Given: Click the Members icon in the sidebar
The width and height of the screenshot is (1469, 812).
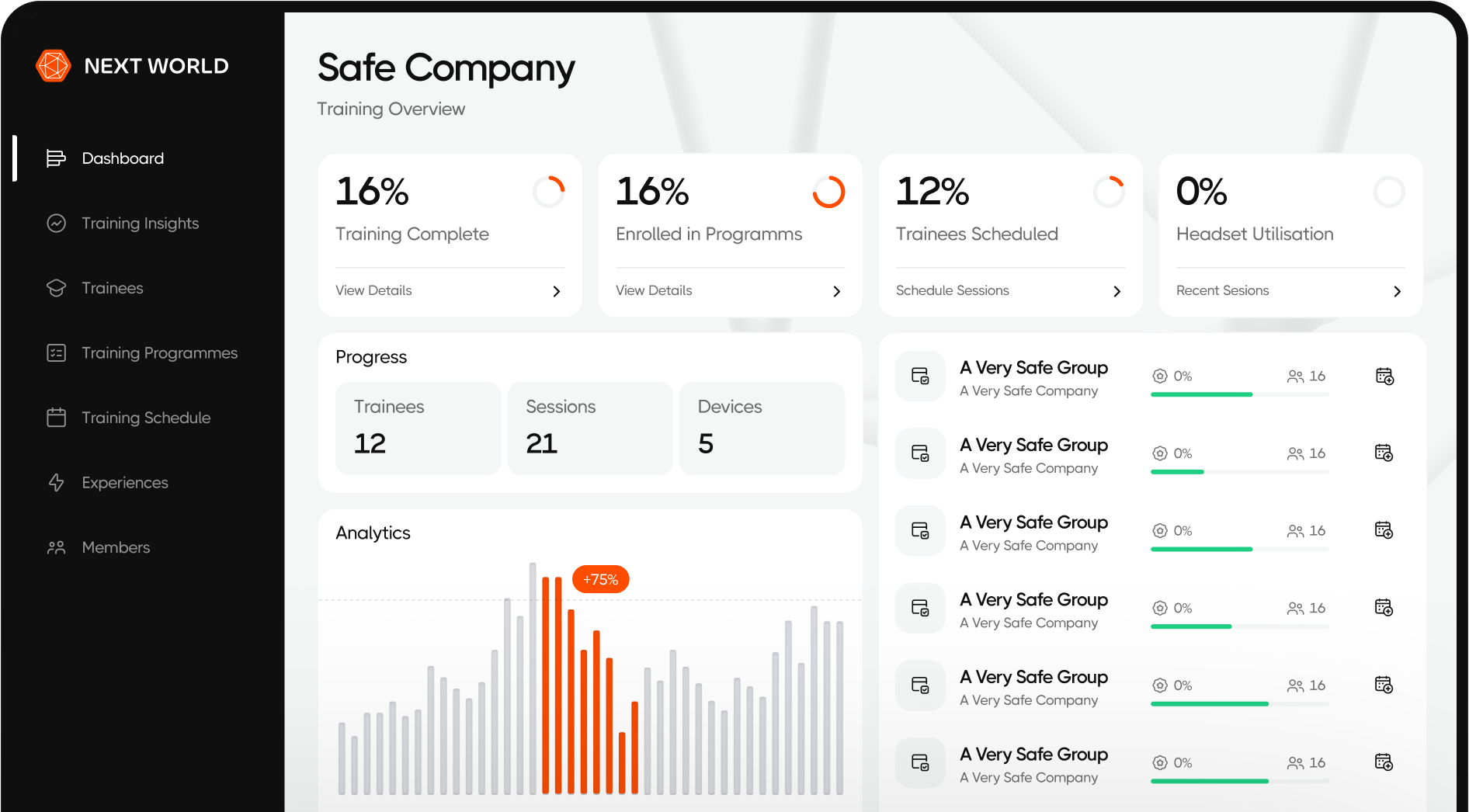Looking at the screenshot, I should coord(55,547).
